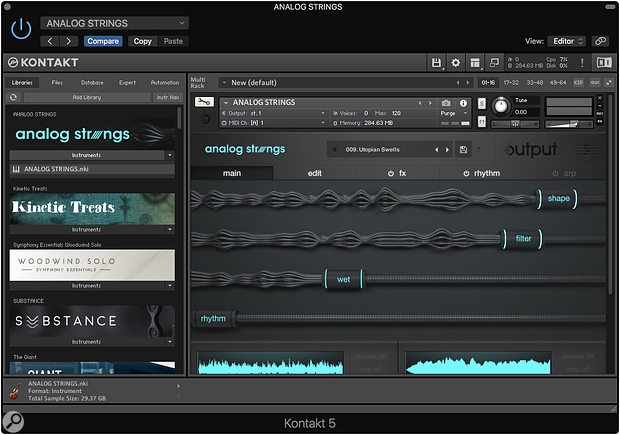Click the filter macro slider handle
The image size is (620, 435).
523,238
